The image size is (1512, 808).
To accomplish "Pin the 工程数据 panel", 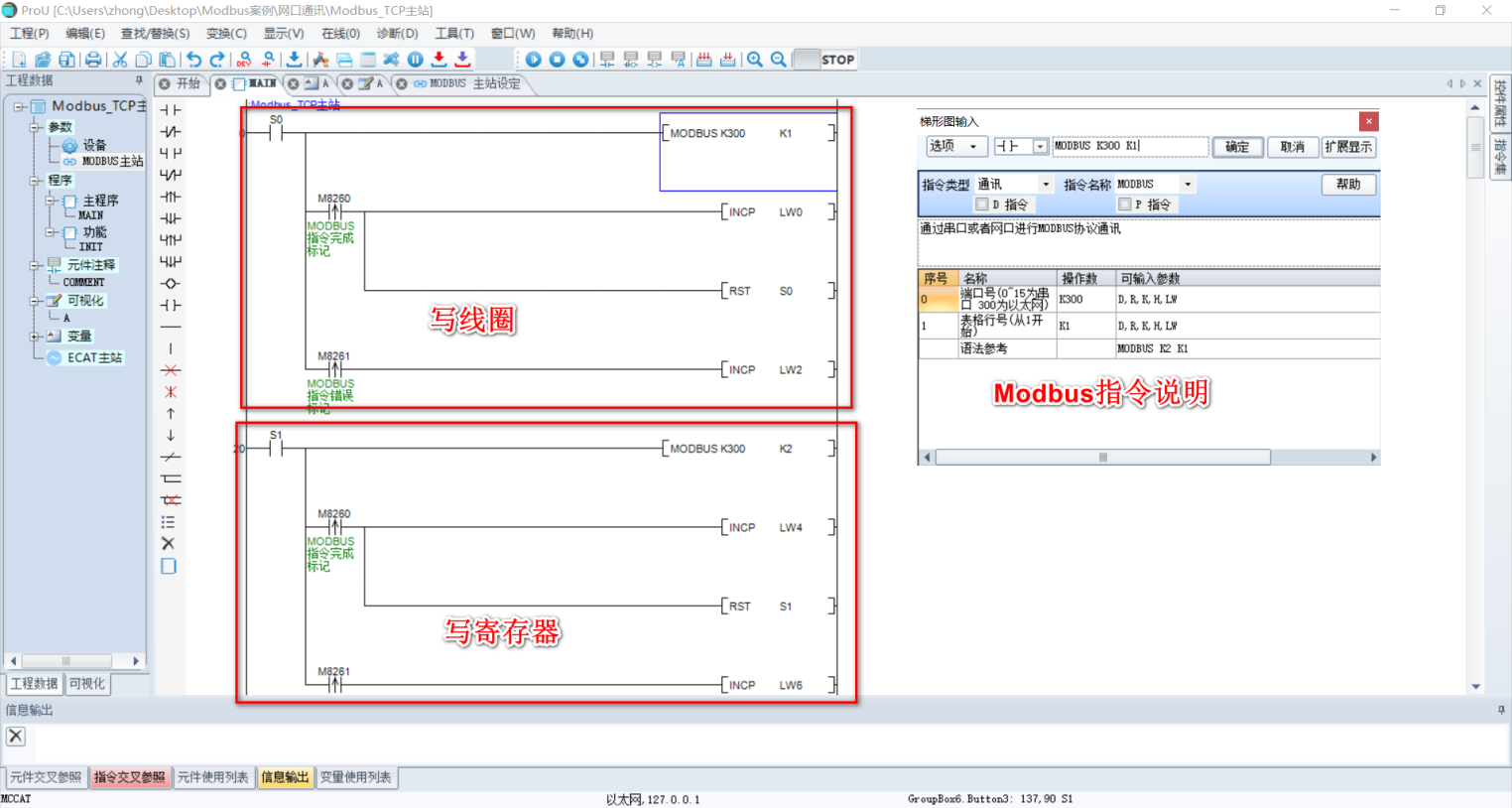I will pyautogui.click(x=139, y=80).
